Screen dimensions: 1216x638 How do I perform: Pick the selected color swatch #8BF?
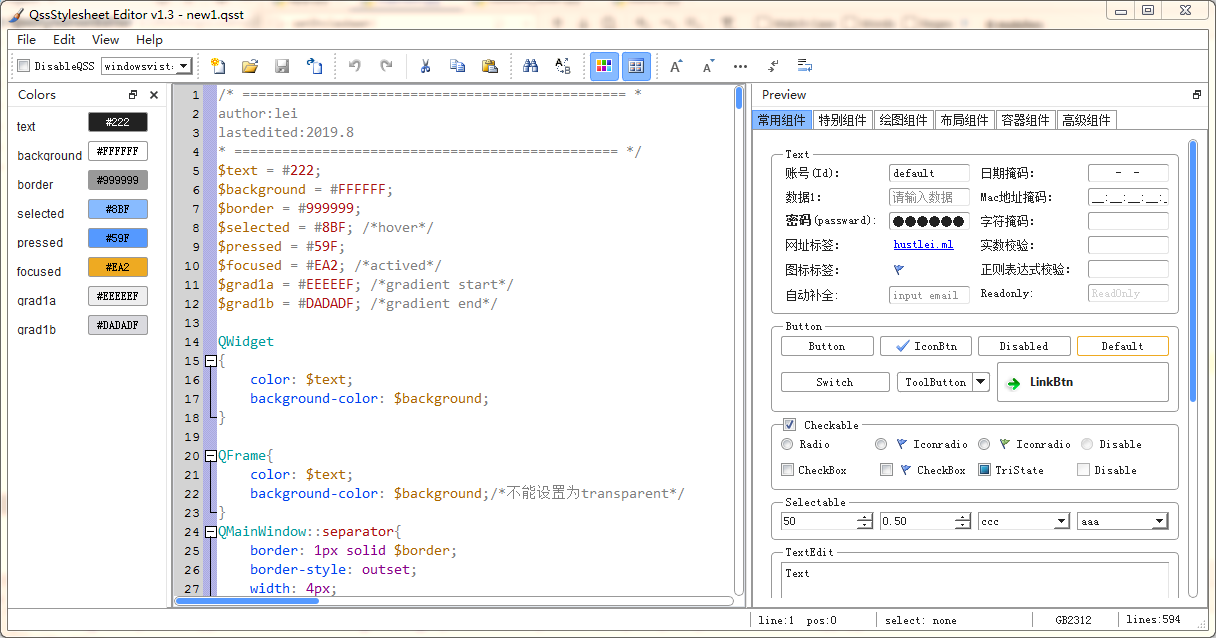(x=118, y=209)
